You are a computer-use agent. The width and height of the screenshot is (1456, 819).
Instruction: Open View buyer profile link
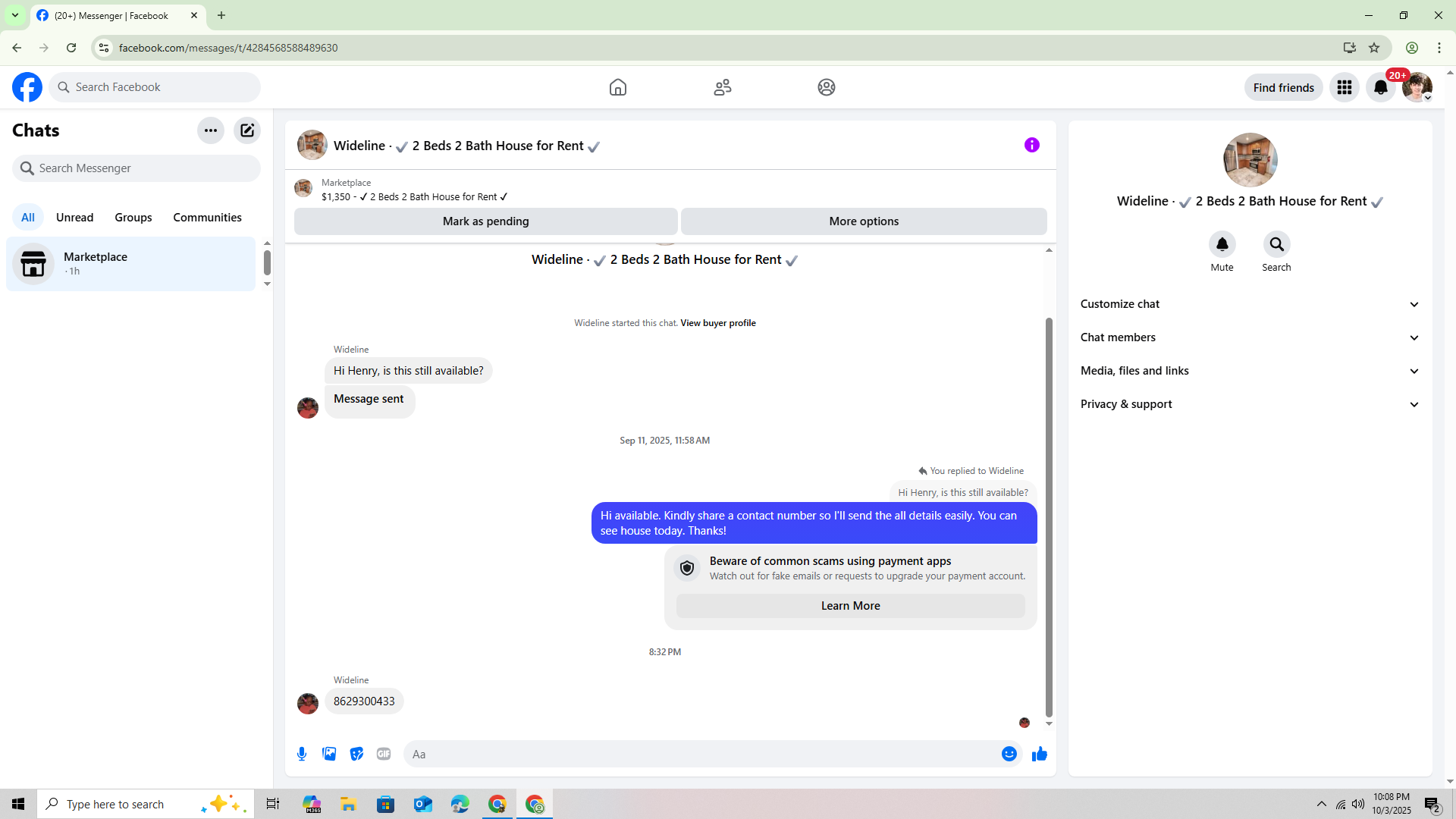(x=718, y=323)
